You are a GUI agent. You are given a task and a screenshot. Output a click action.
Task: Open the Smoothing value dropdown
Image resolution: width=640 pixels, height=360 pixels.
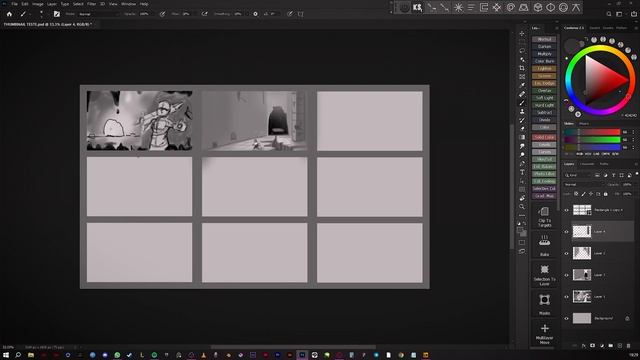point(238,14)
